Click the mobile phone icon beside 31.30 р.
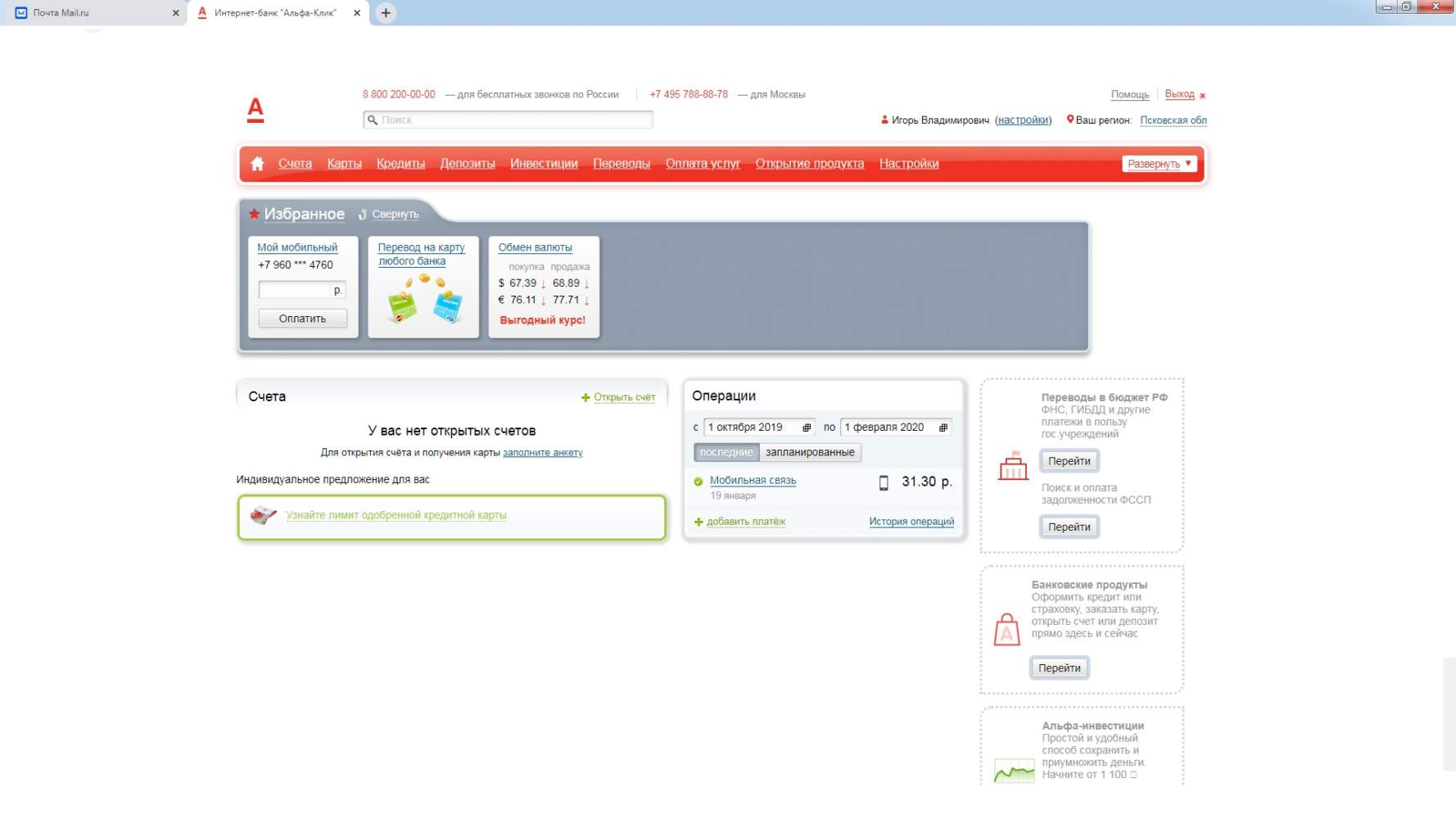The image size is (1456, 819). (884, 483)
